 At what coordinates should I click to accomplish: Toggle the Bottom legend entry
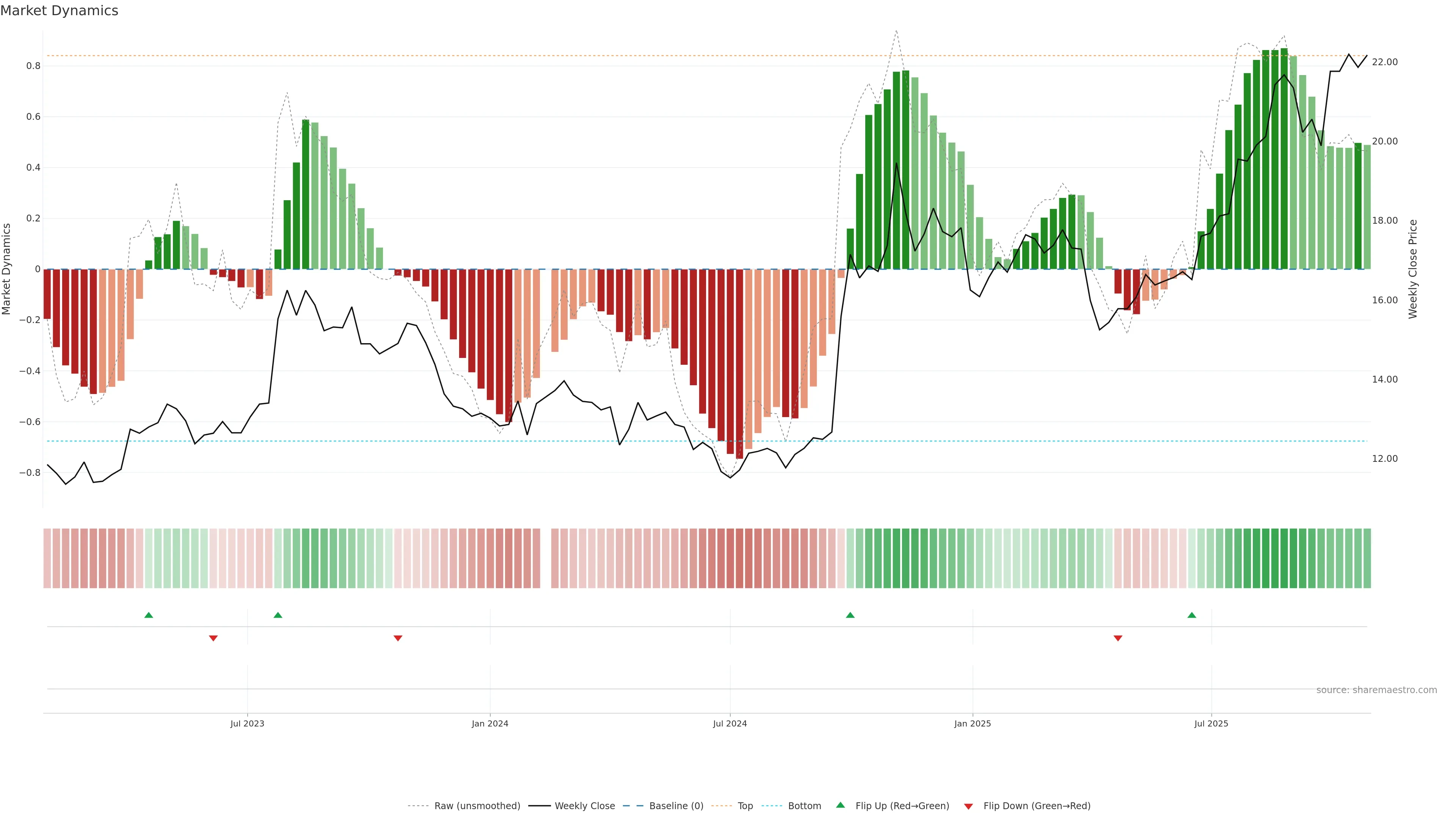click(804, 806)
